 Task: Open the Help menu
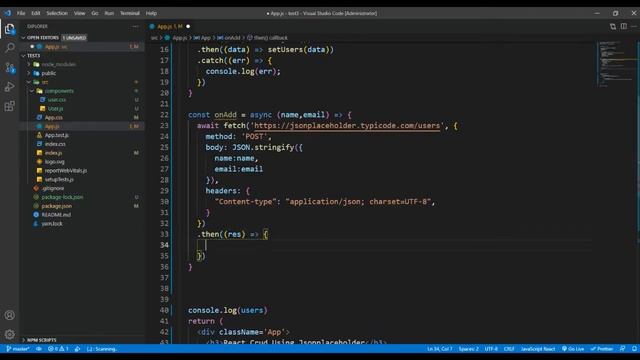pyautogui.click(x=151, y=13)
